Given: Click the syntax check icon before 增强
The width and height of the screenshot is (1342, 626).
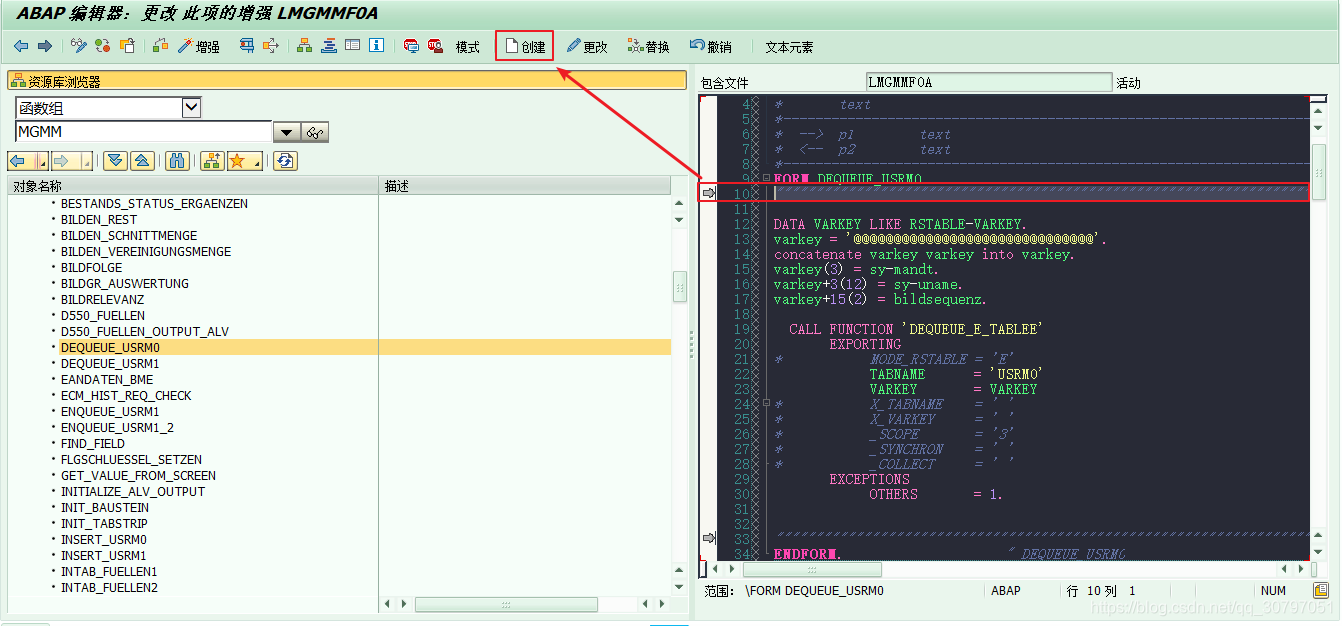Looking at the screenshot, I should (161, 46).
